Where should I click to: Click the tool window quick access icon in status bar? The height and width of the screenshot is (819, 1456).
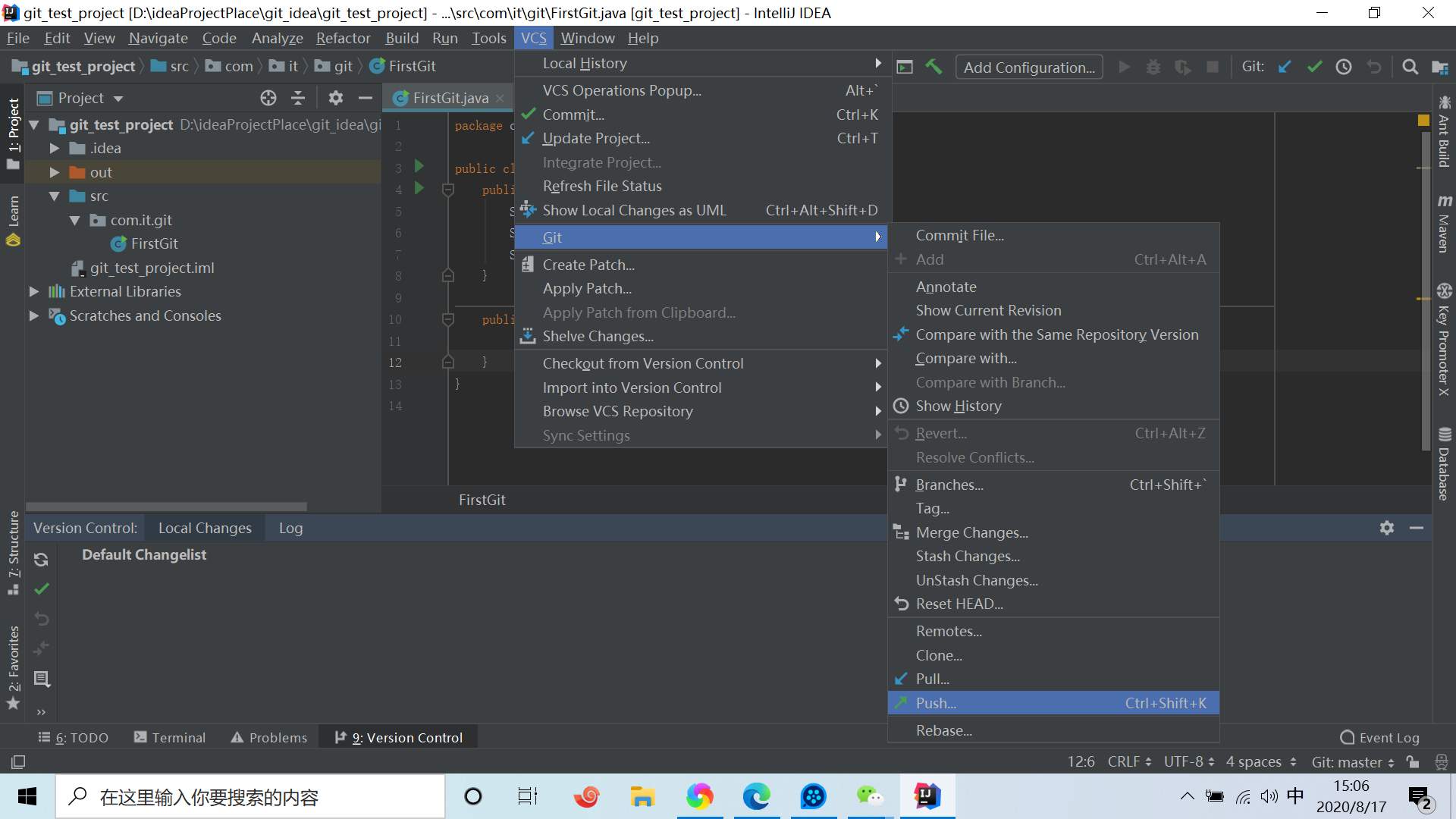19,761
